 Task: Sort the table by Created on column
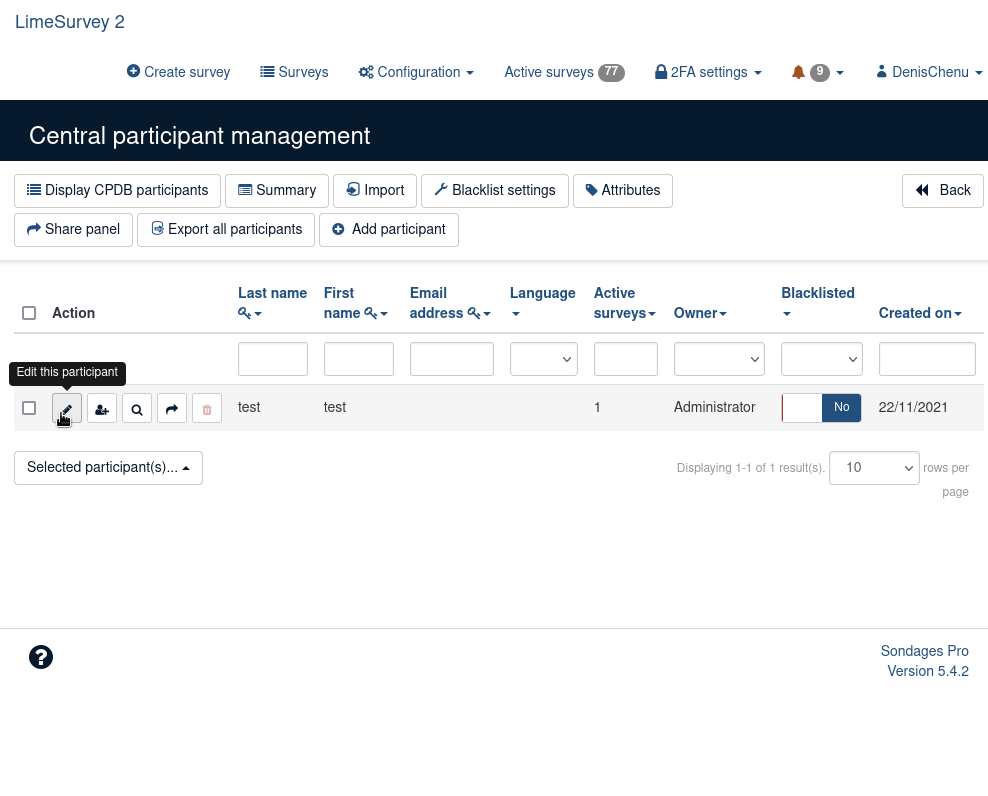tap(919, 313)
